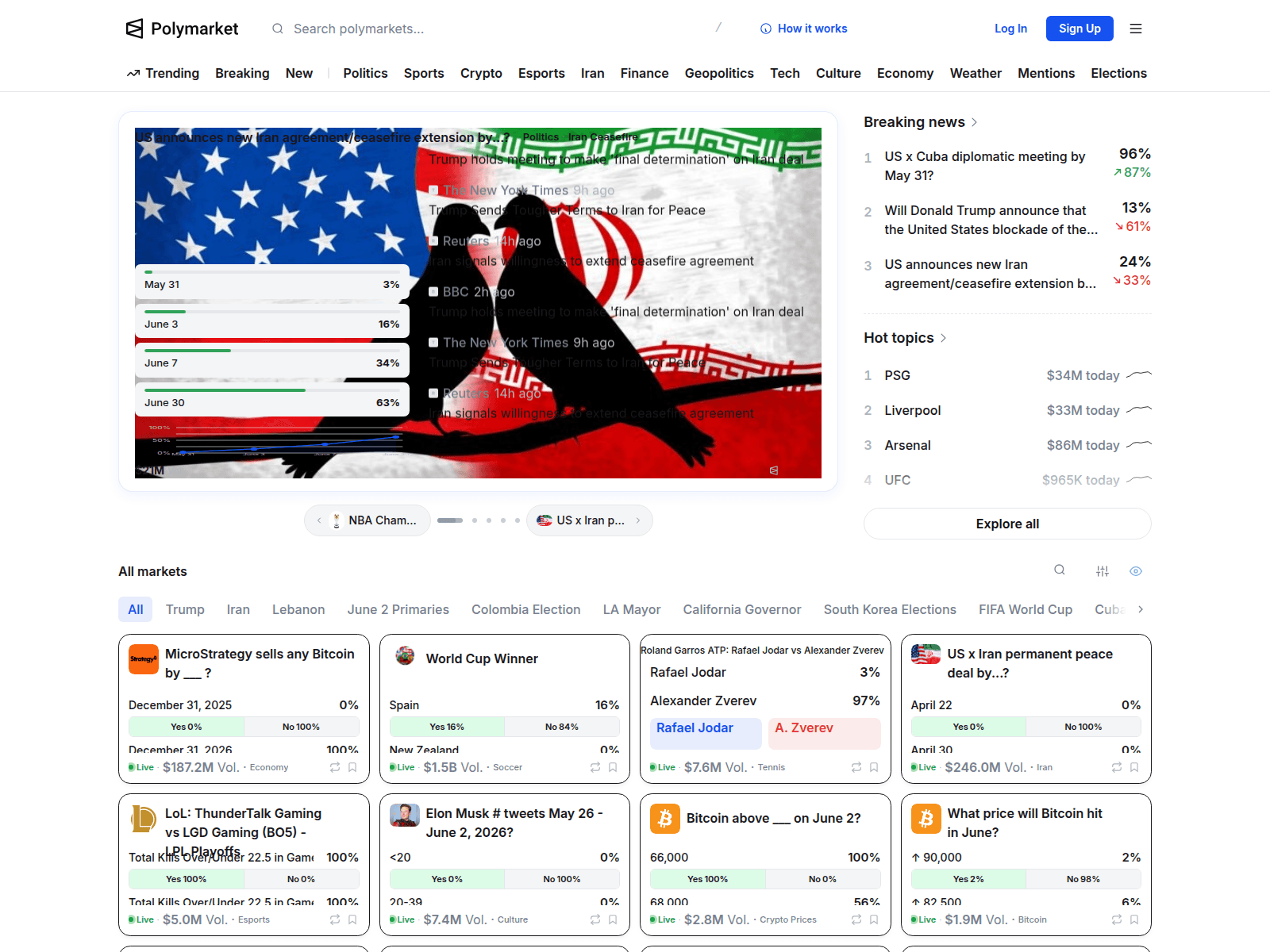The width and height of the screenshot is (1270, 952).
Task: Click the Explore all button
Action: click(x=1007, y=524)
